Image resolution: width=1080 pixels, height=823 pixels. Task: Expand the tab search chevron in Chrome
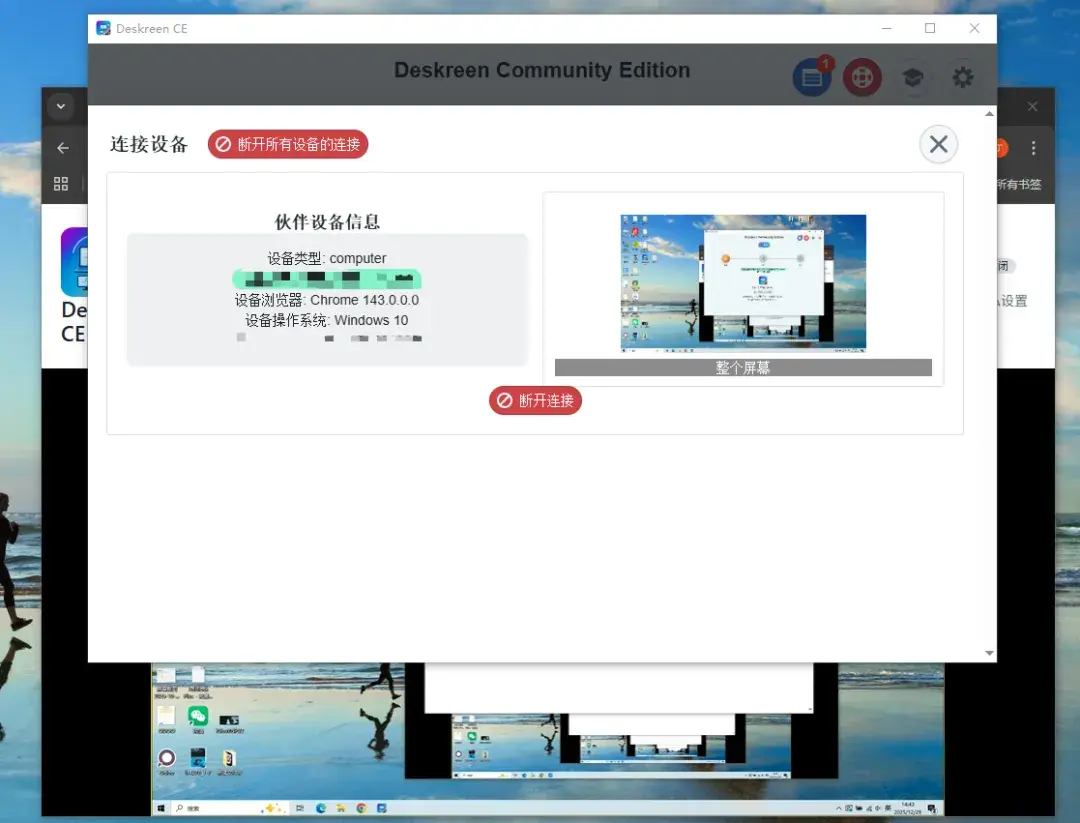(61, 106)
